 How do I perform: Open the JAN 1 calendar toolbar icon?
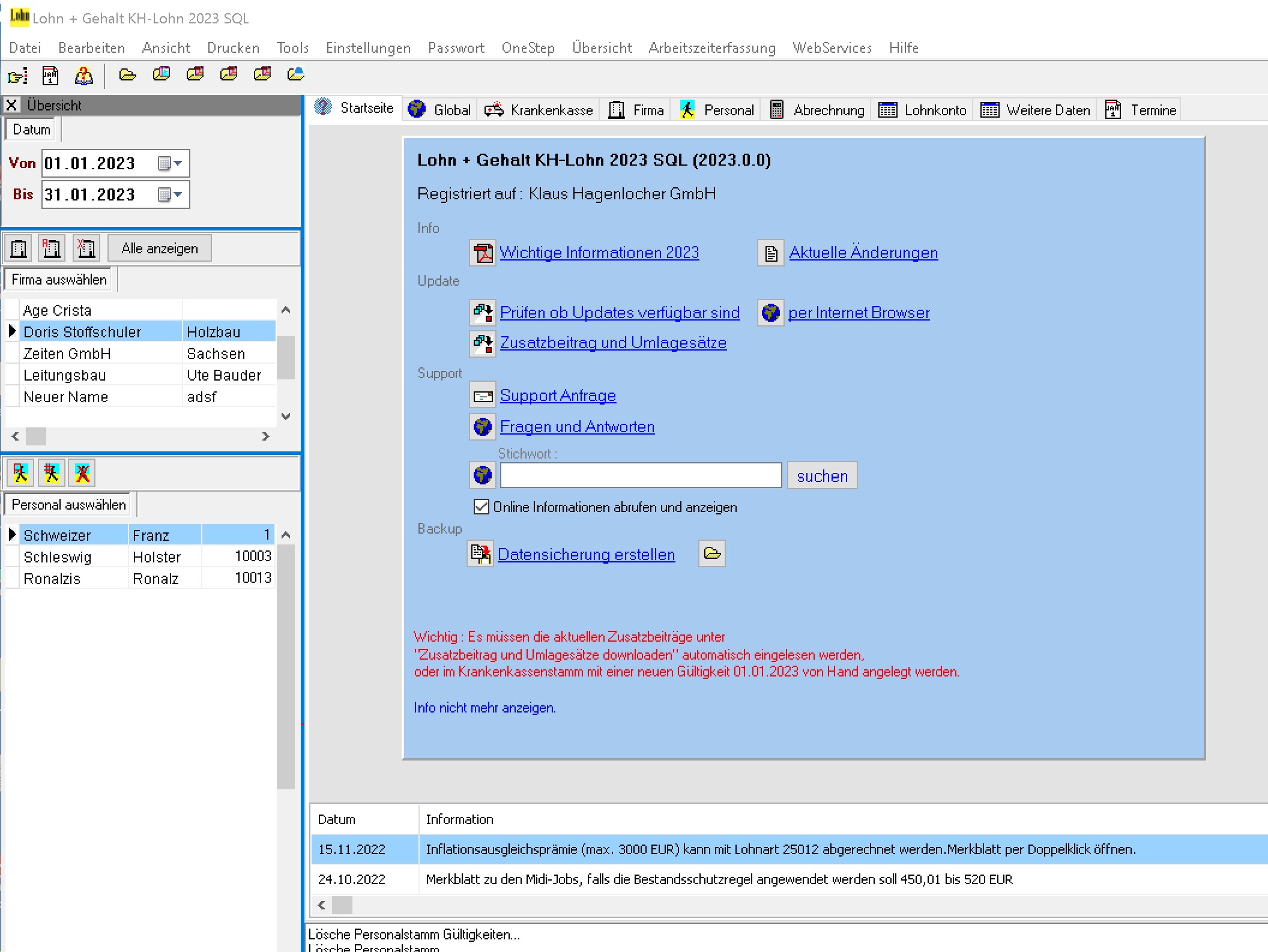(50, 76)
